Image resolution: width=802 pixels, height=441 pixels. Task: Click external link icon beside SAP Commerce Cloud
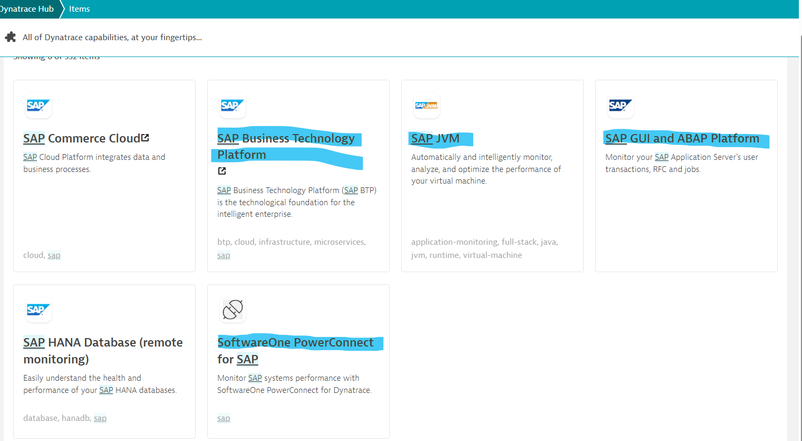pyautogui.click(x=145, y=138)
